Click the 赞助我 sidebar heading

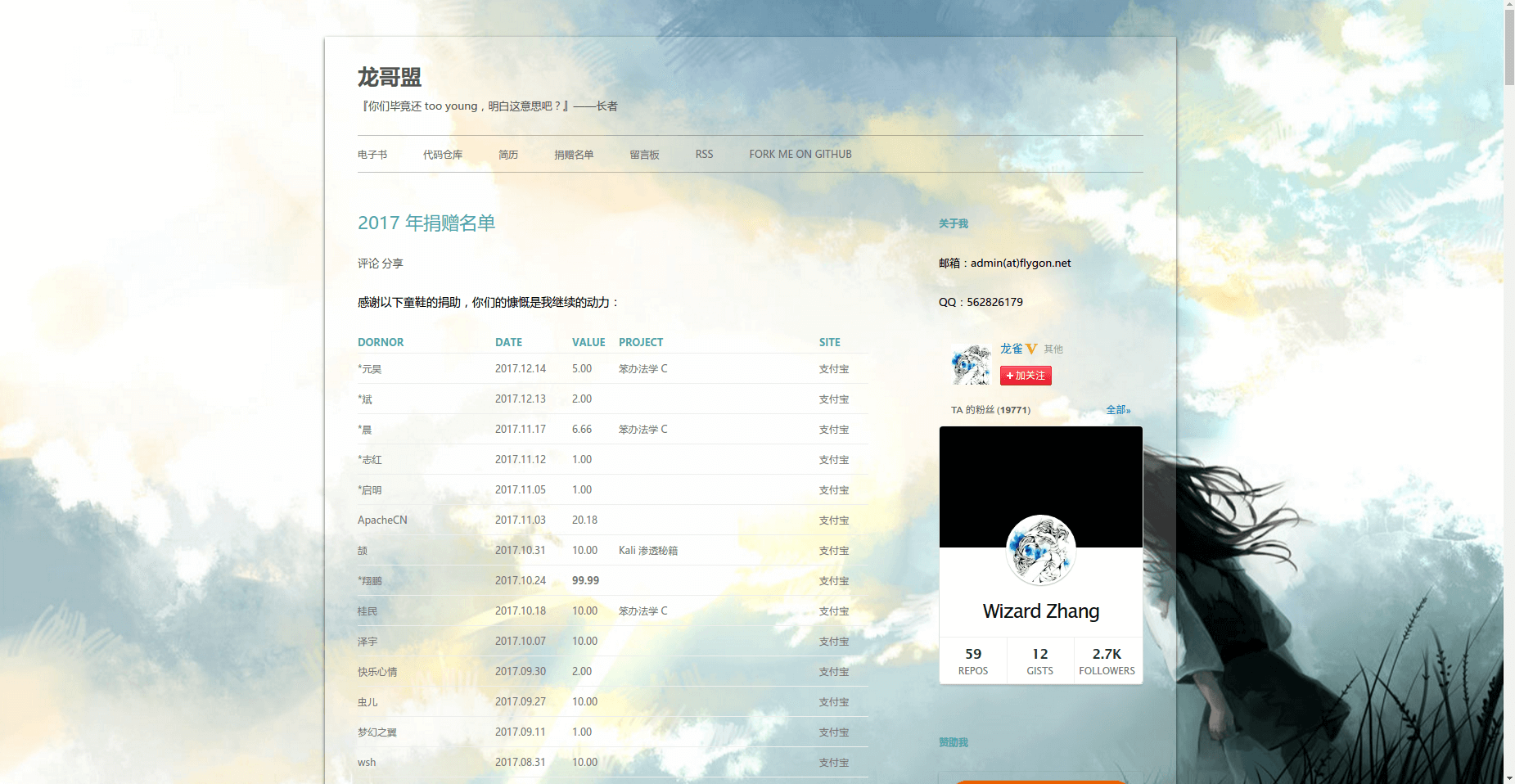pyautogui.click(x=954, y=742)
